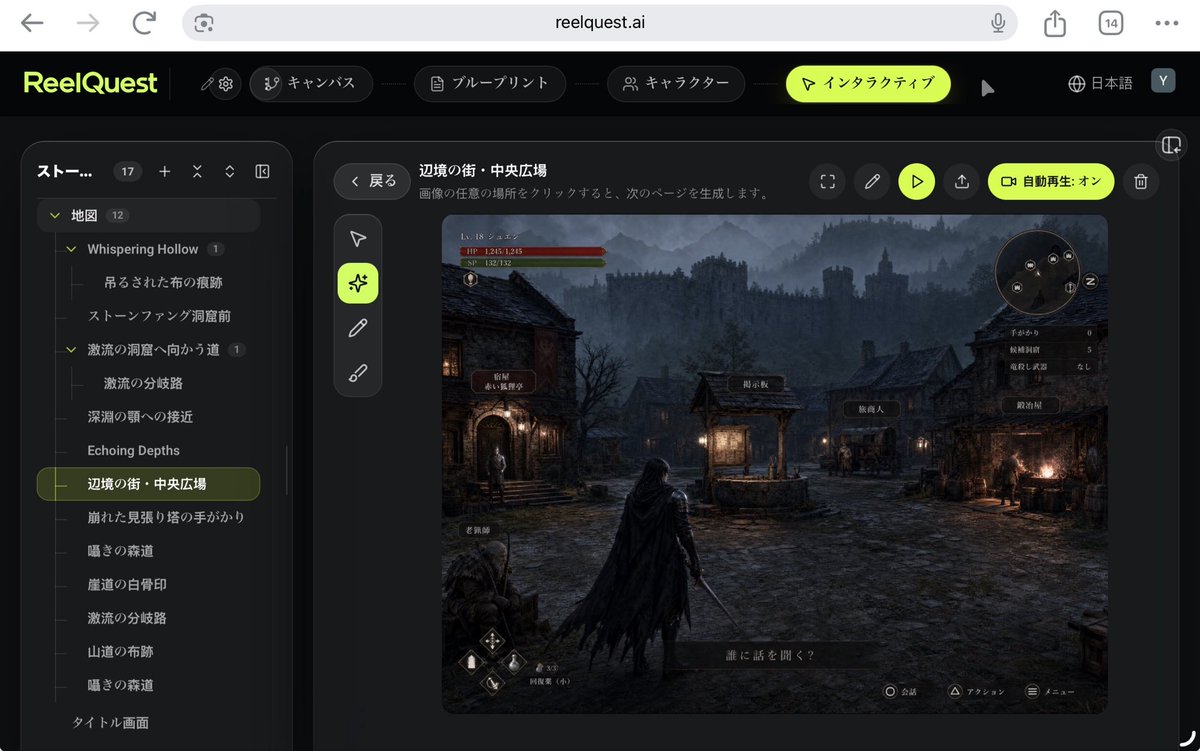Select the インタラクティブ tab
Image resolution: width=1200 pixels, height=751 pixels.
coord(868,84)
